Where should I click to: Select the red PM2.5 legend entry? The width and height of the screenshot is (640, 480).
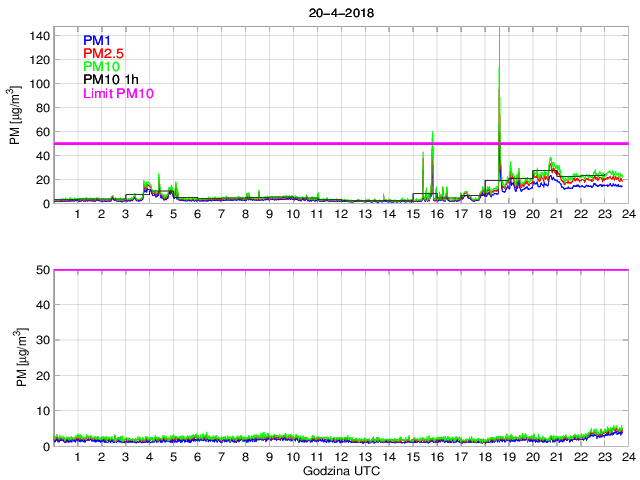(x=103, y=54)
